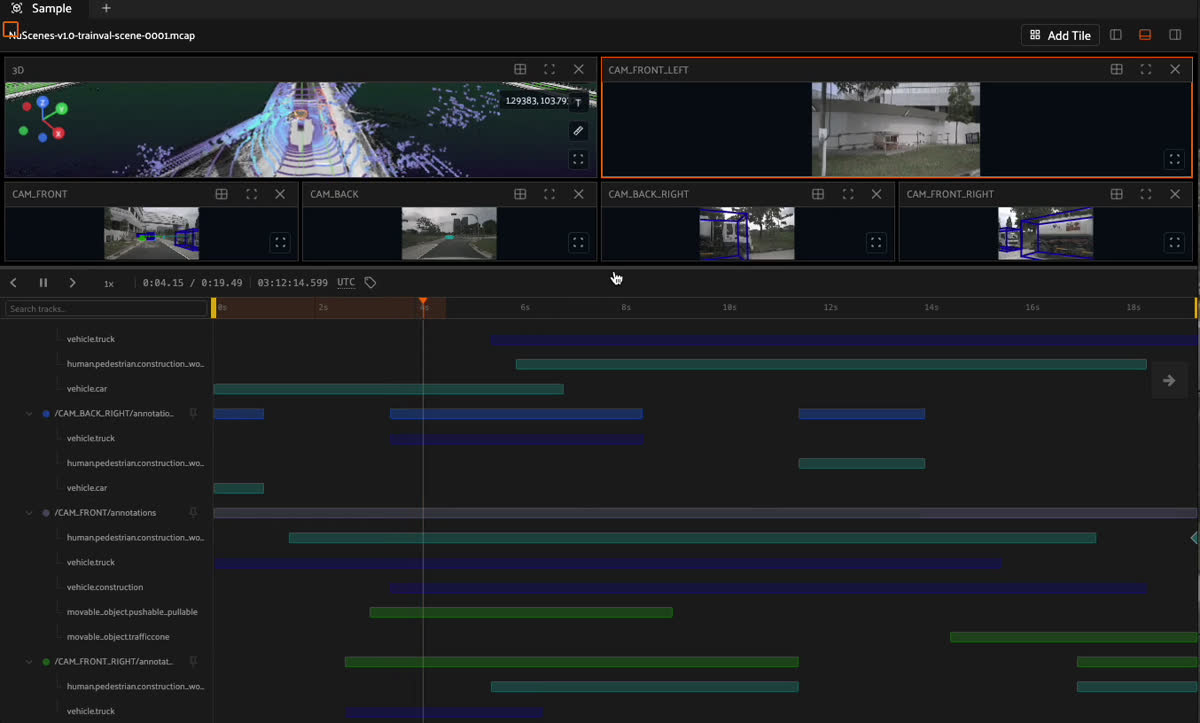Open split layout options for CAM_BACK panel
Viewport: 1200px width, 723px height.
coord(520,194)
